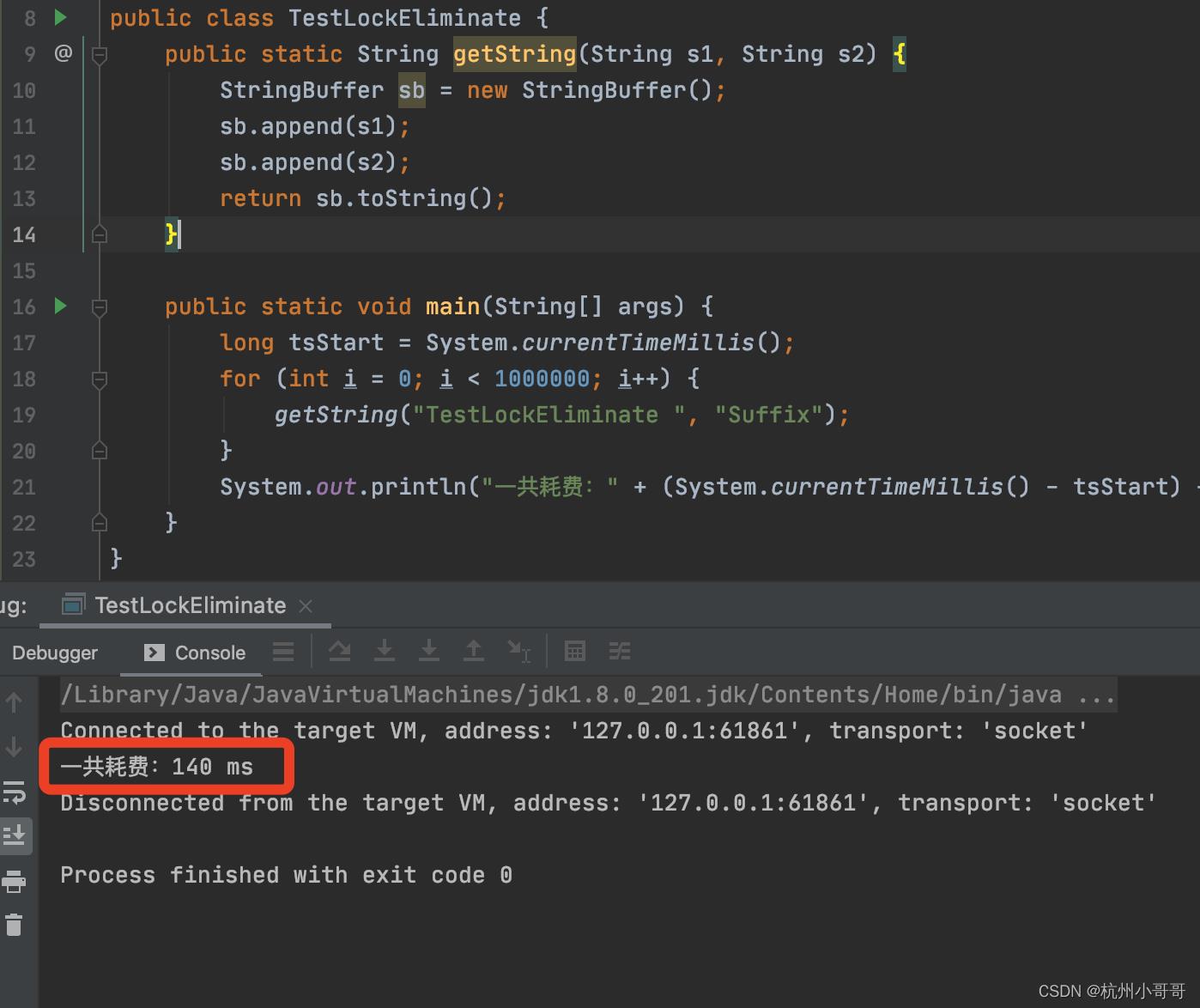1200x1008 pixels.
Task: Click the number 1000000 in the for loop
Action: tap(542, 379)
